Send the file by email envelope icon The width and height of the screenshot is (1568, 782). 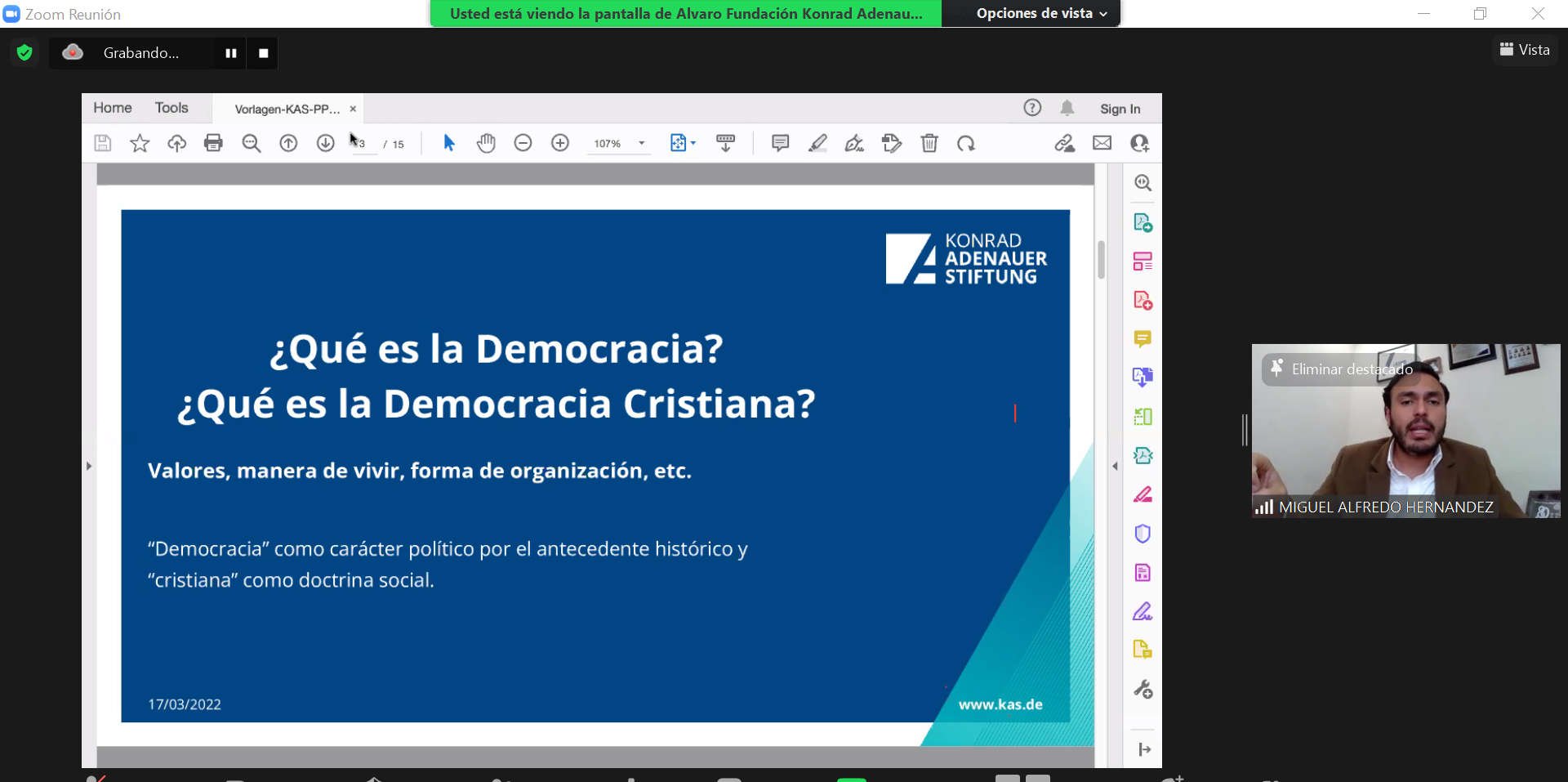tap(1102, 143)
